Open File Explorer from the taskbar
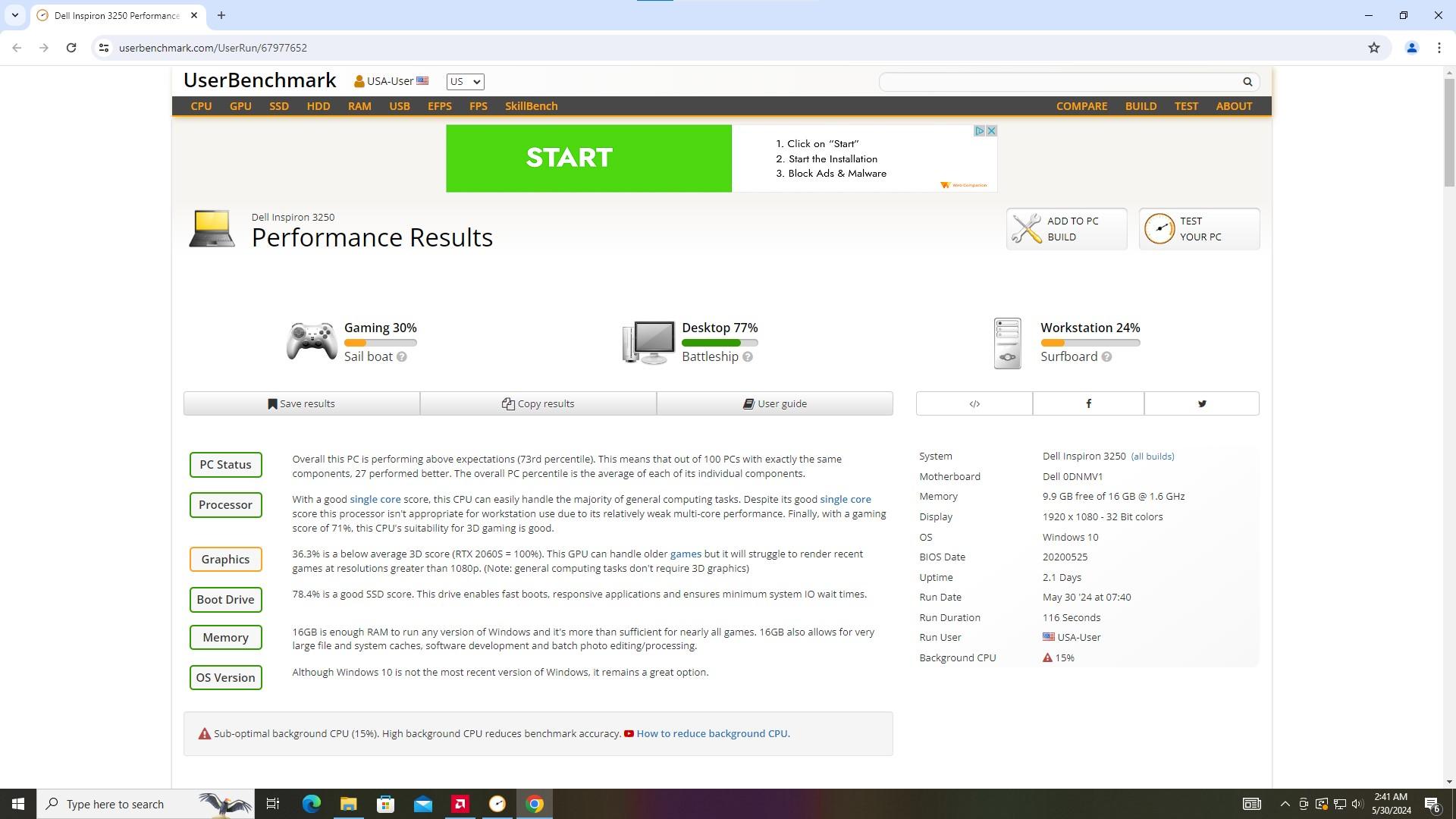 348,804
